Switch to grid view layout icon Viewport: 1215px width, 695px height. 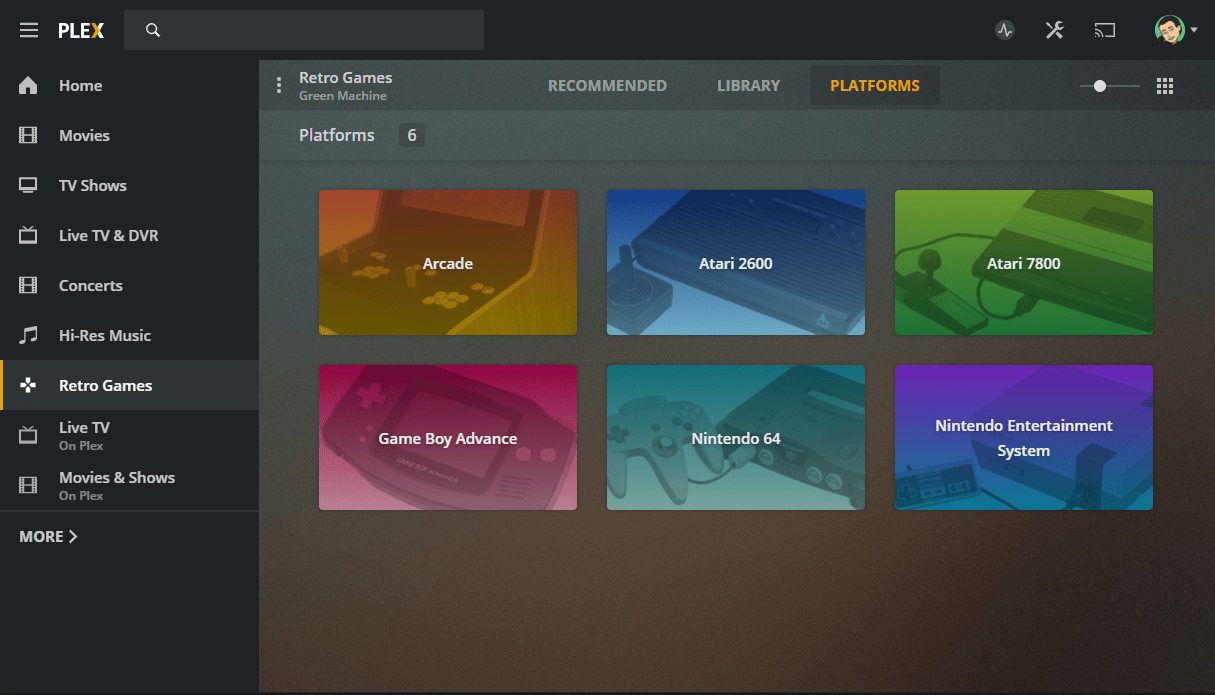click(x=1164, y=86)
